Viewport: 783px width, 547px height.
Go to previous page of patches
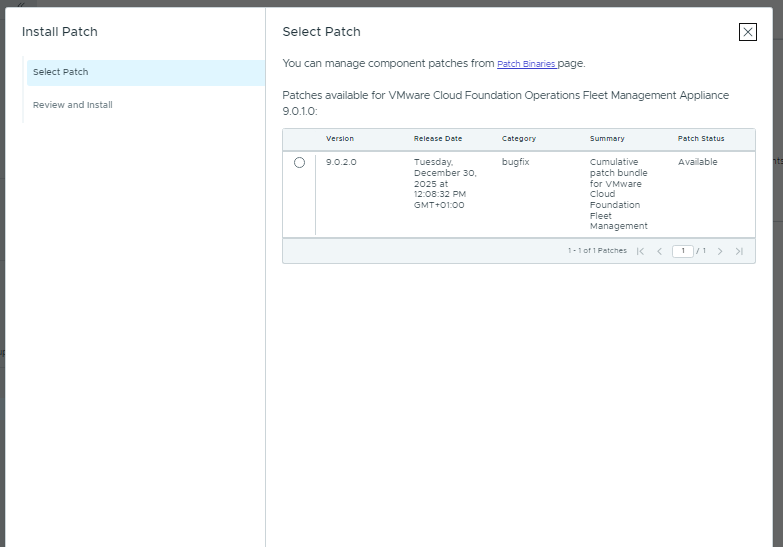click(659, 251)
